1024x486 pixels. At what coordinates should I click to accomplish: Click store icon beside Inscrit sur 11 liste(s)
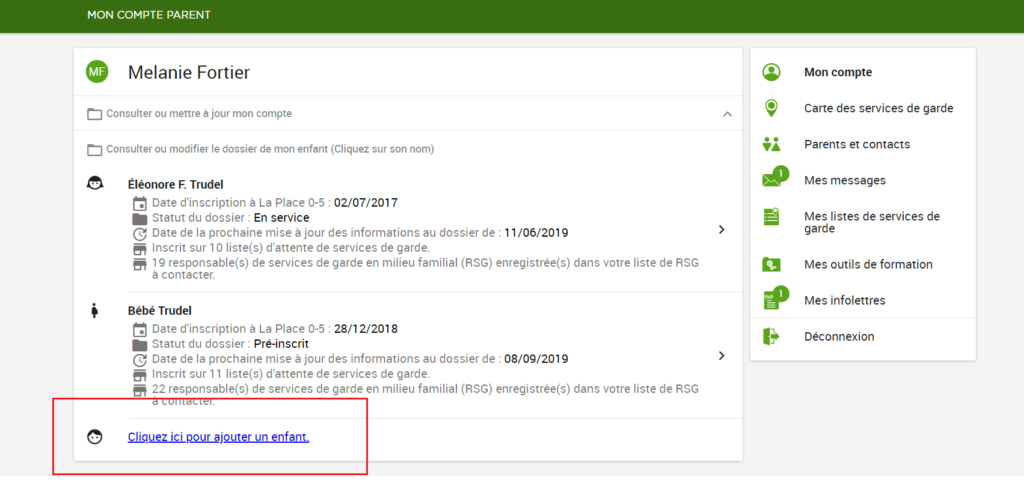tap(139, 376)
